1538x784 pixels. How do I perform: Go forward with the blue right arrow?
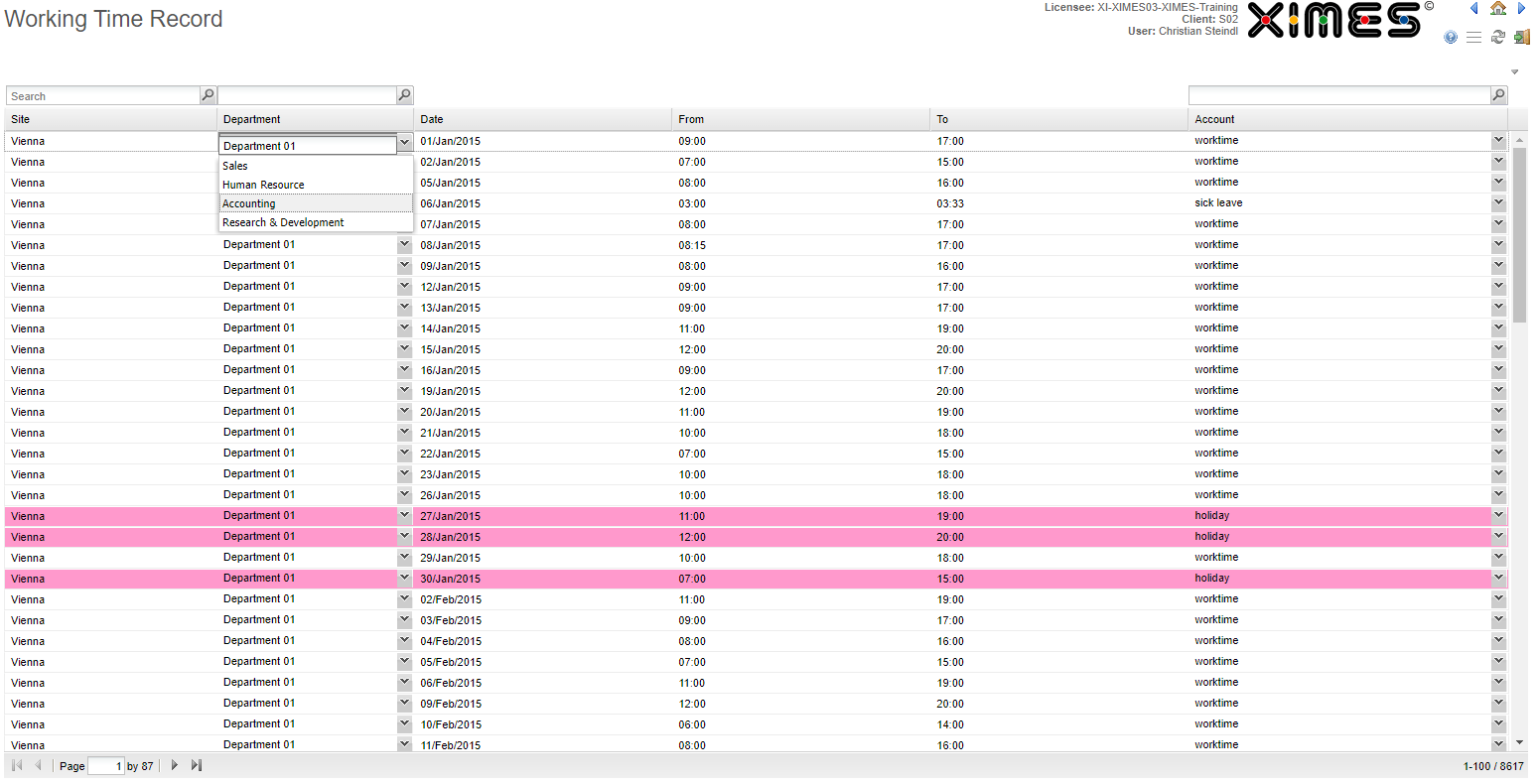point(1521,8)
